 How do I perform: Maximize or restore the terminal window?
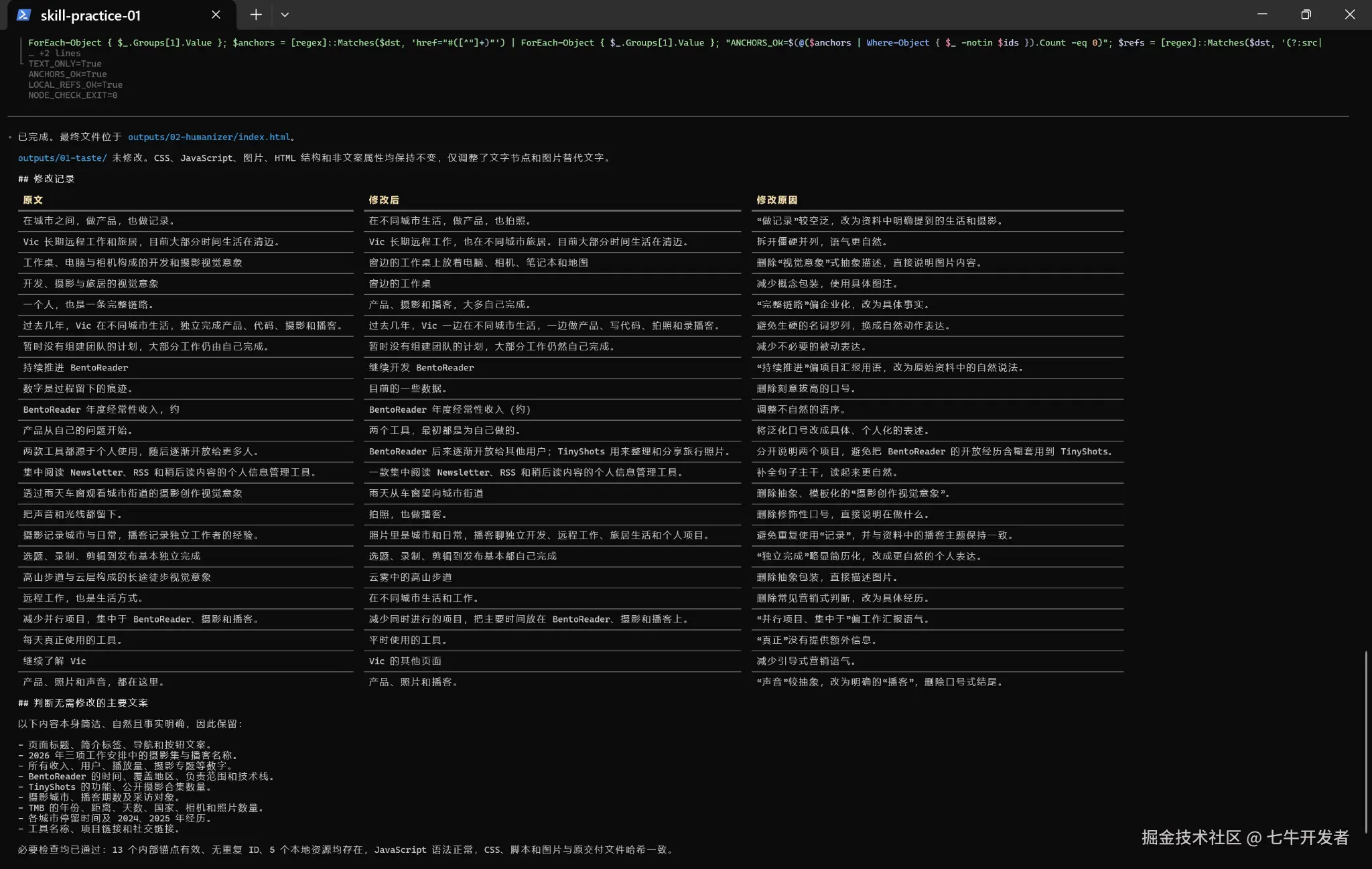pyautogui.click(x=1306, y=14)
